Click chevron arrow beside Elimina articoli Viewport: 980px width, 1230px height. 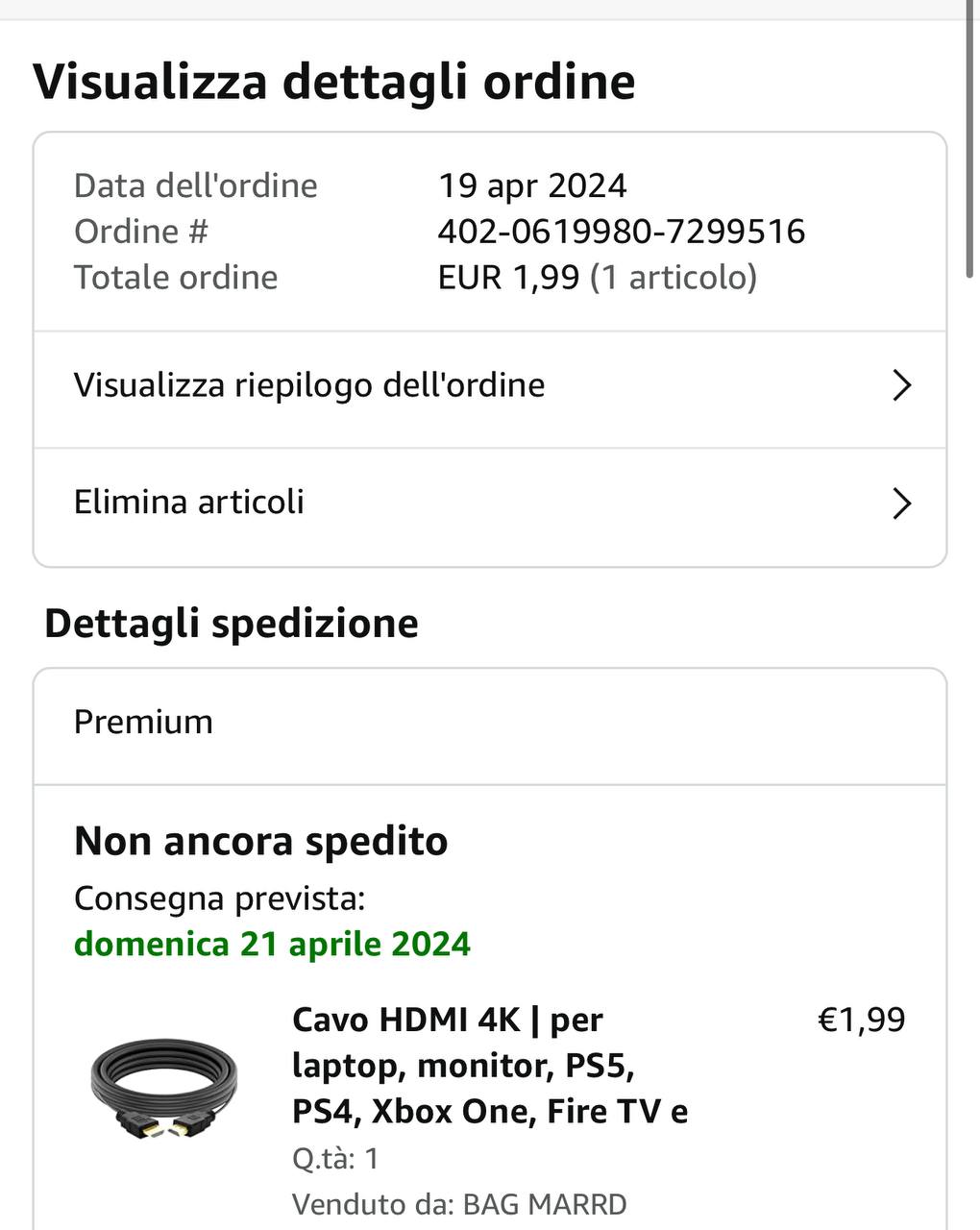900,503
